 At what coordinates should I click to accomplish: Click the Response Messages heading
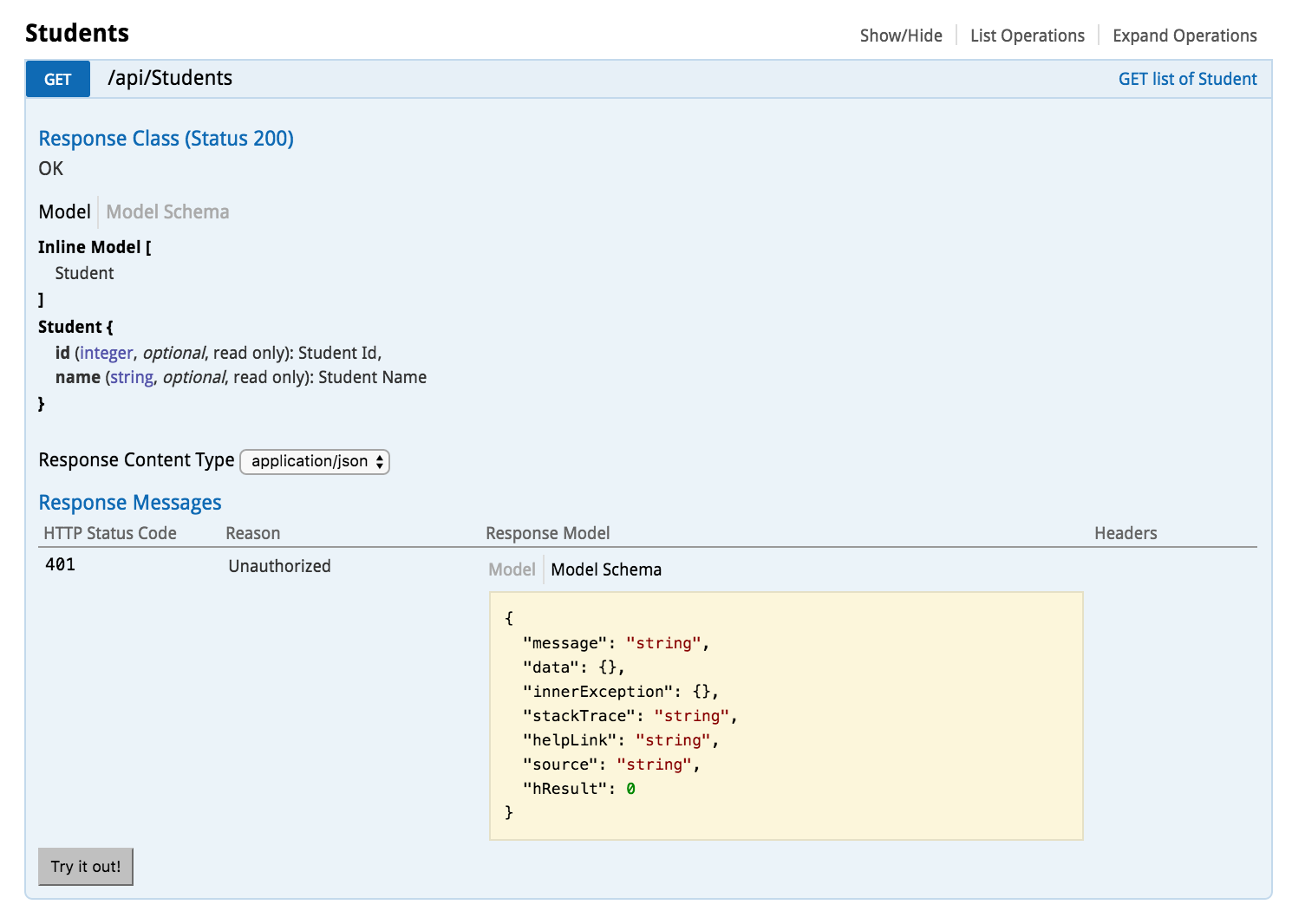point(130,503)
